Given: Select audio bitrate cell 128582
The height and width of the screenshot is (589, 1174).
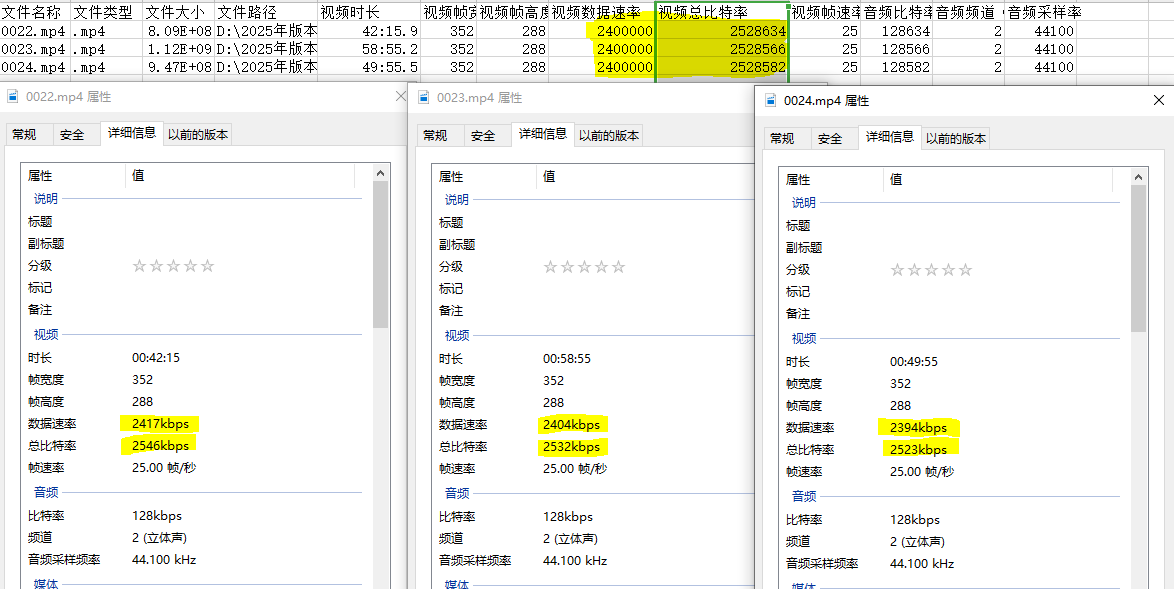Looking at the screenshot, I should click(897, 67).
